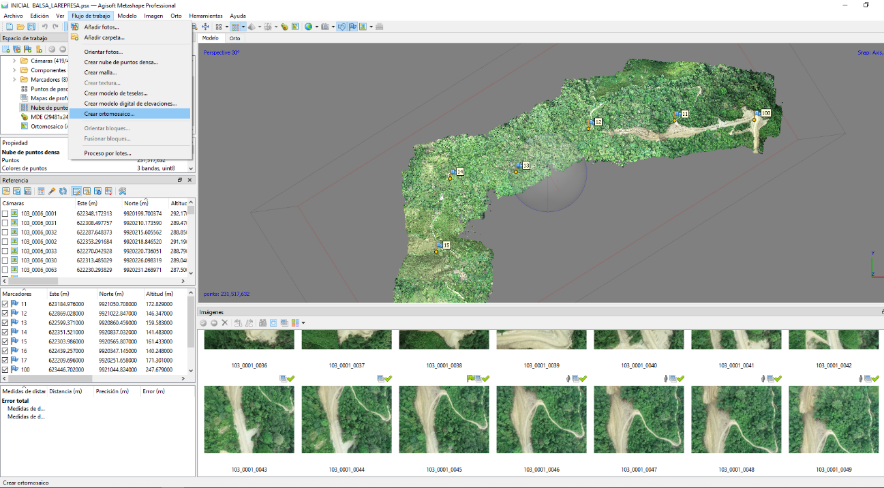Click the New project icon in the toolbar
This screenshot has width=884, height=488.
(8, 27)
